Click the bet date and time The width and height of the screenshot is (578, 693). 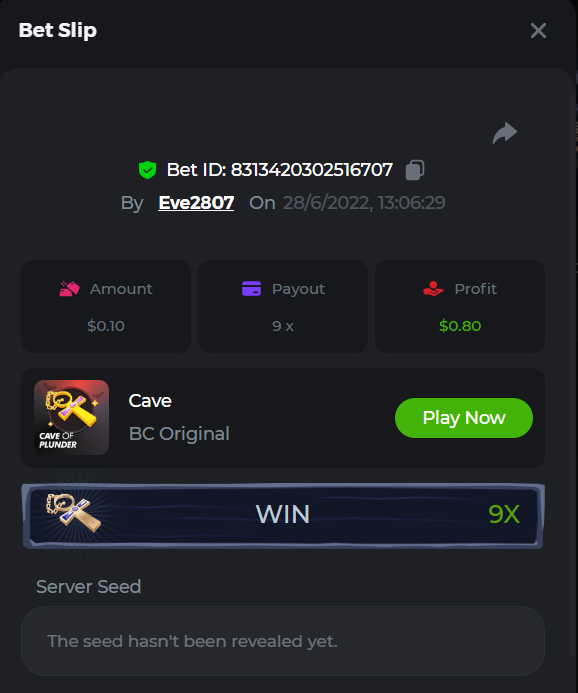pyautogui.click(x=364, y=203)
